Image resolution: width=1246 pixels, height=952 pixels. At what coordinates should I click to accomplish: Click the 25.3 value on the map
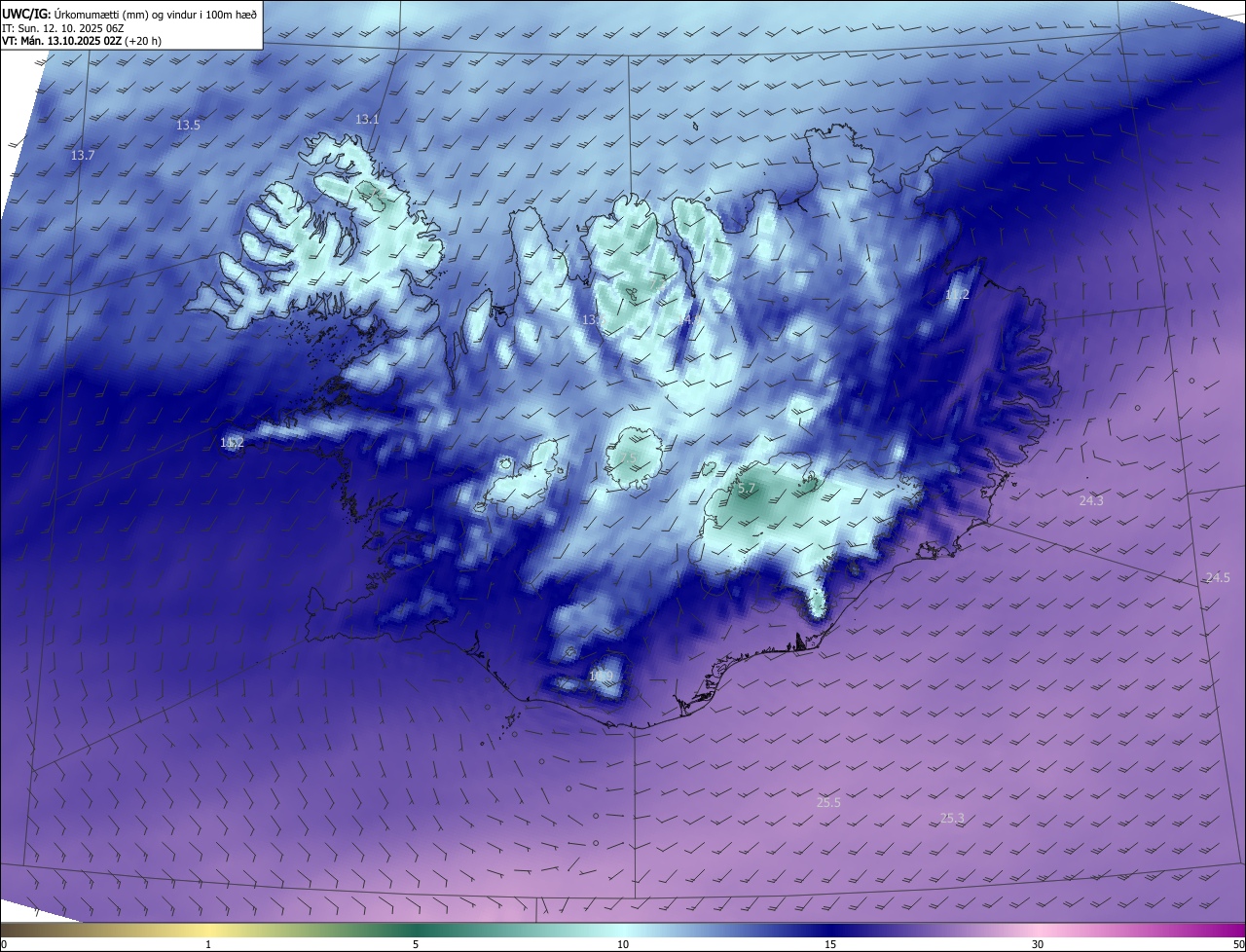pos(952,818)
